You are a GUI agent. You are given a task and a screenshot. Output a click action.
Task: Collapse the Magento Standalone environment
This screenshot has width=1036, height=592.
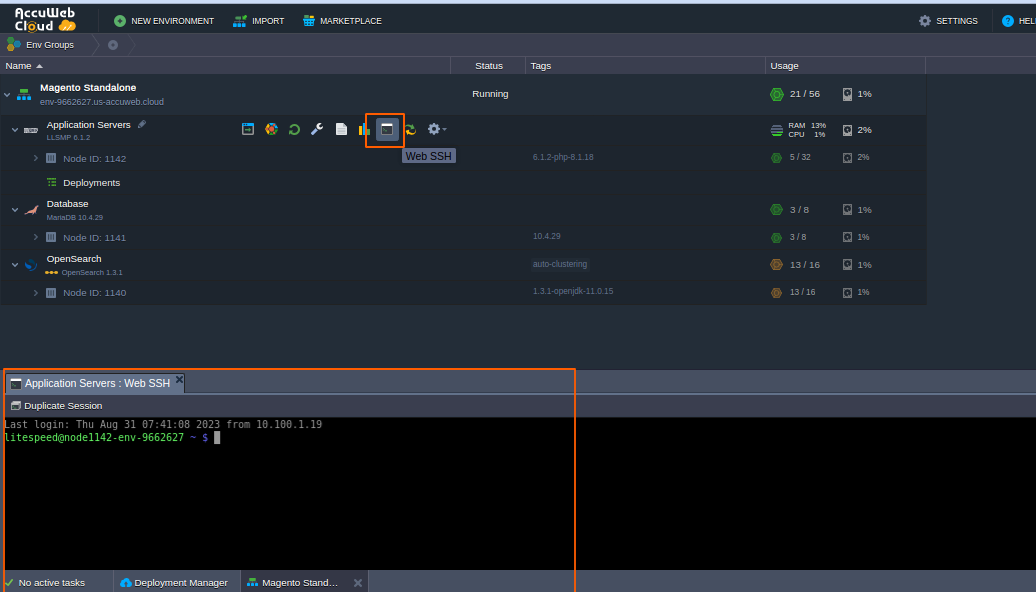8,95
